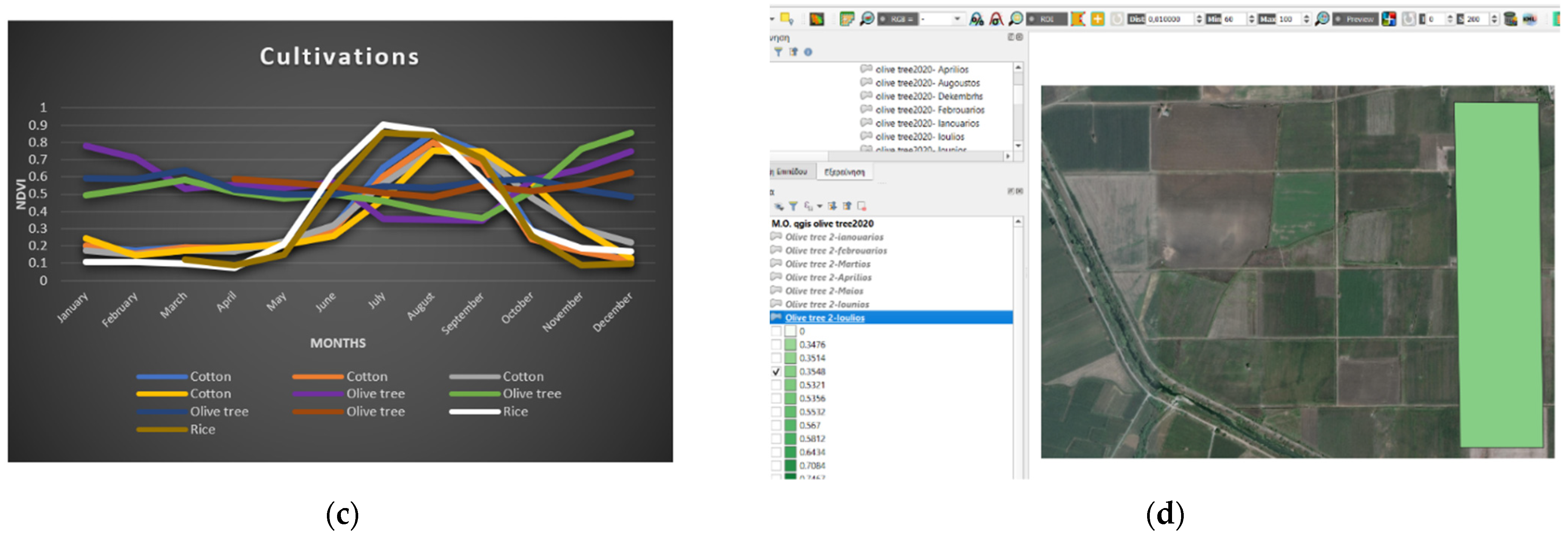1568x539 pixels.
Task: Increase the Dist value with spinner arrow
Action: tap(1198, 17)
